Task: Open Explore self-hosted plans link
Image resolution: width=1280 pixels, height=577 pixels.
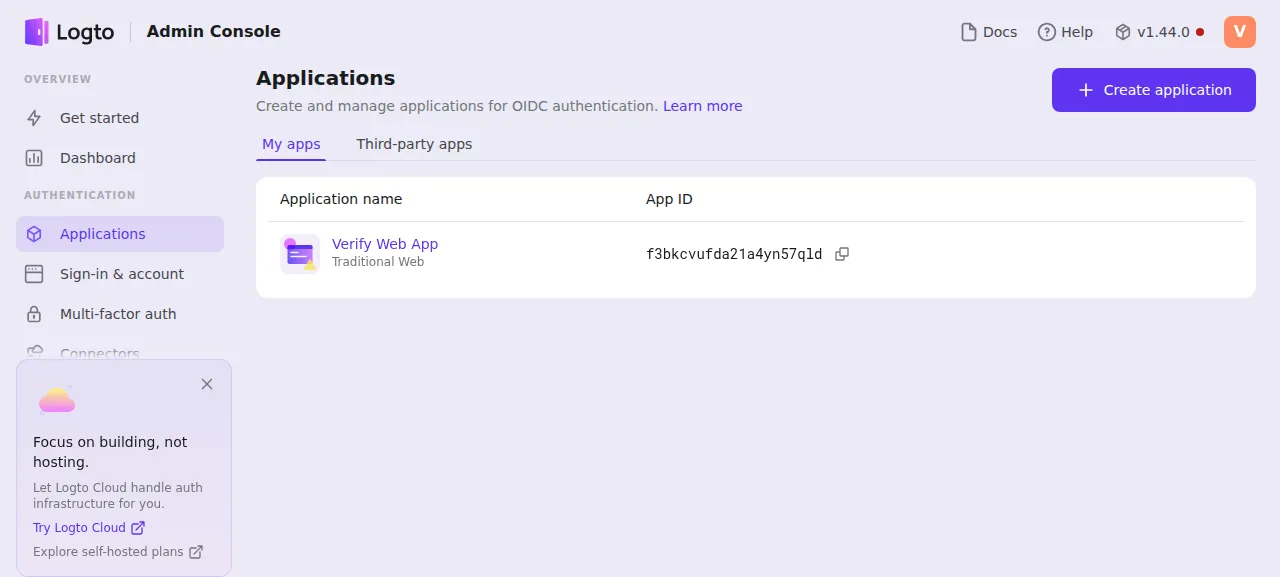Action: click(118, 552)
